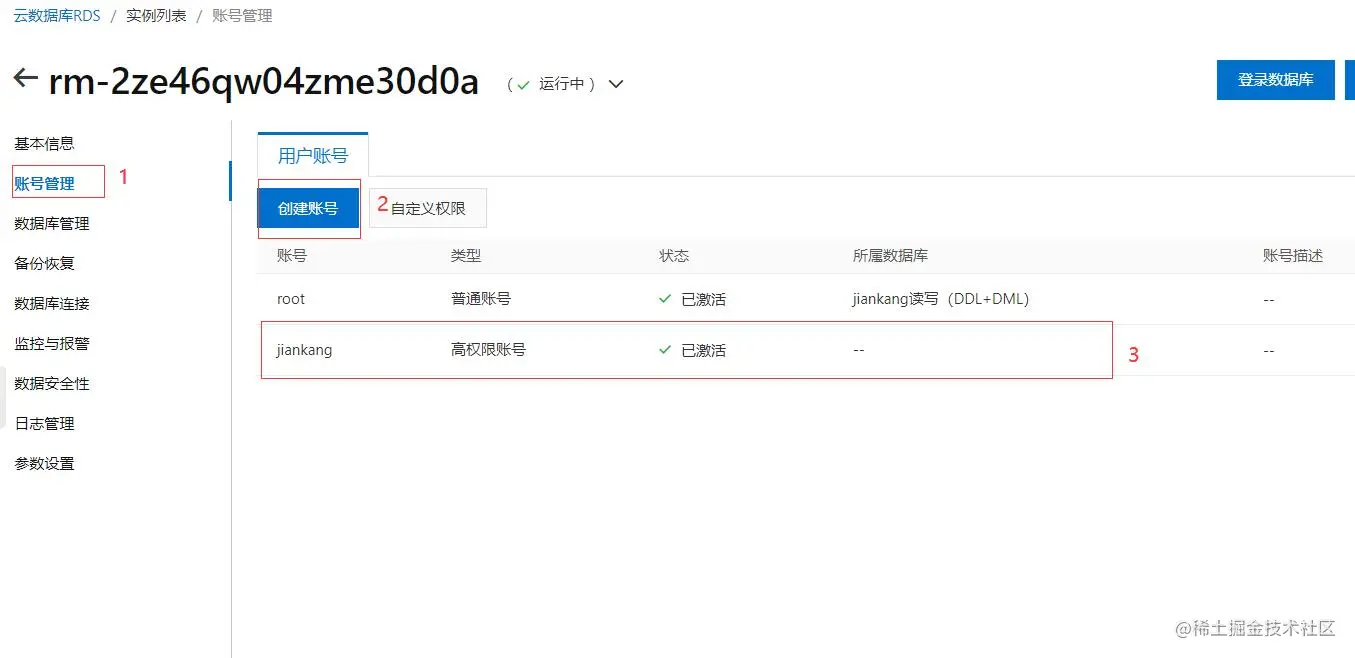Click the 创建账号 button
This screenshot has height=658, width=1355.
(x=308, y=209)
